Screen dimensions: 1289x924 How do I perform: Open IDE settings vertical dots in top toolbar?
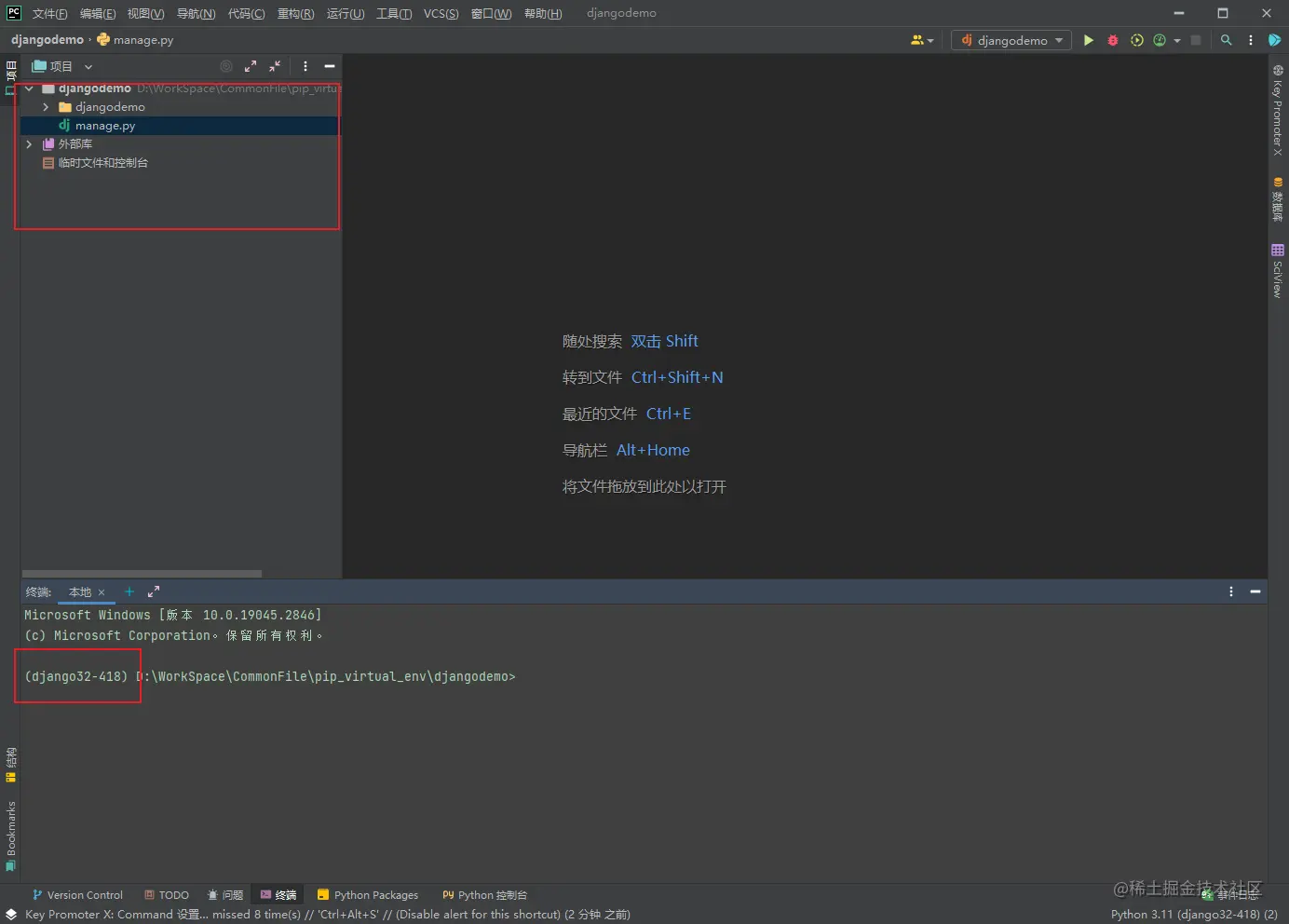point(1251,40)
